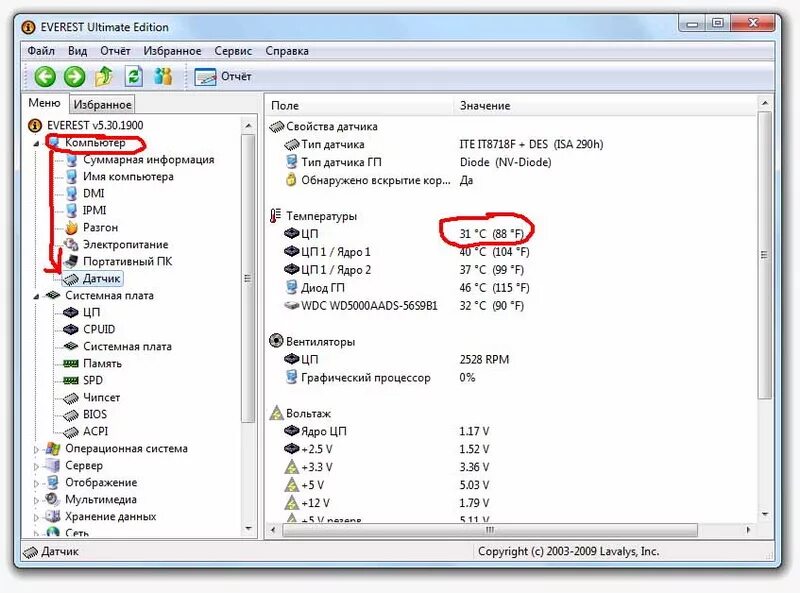Expand the Хранение данных node

(x=36, y=517)
